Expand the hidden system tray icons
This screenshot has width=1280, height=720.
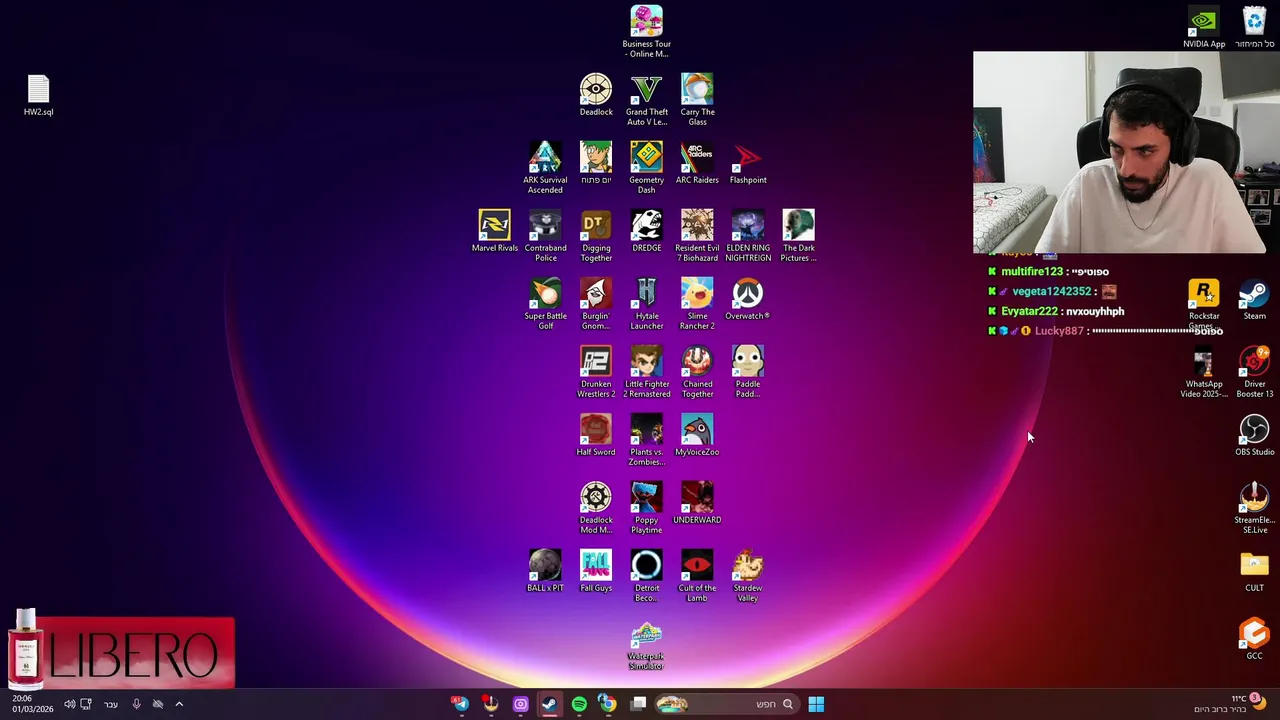[179, 704]
